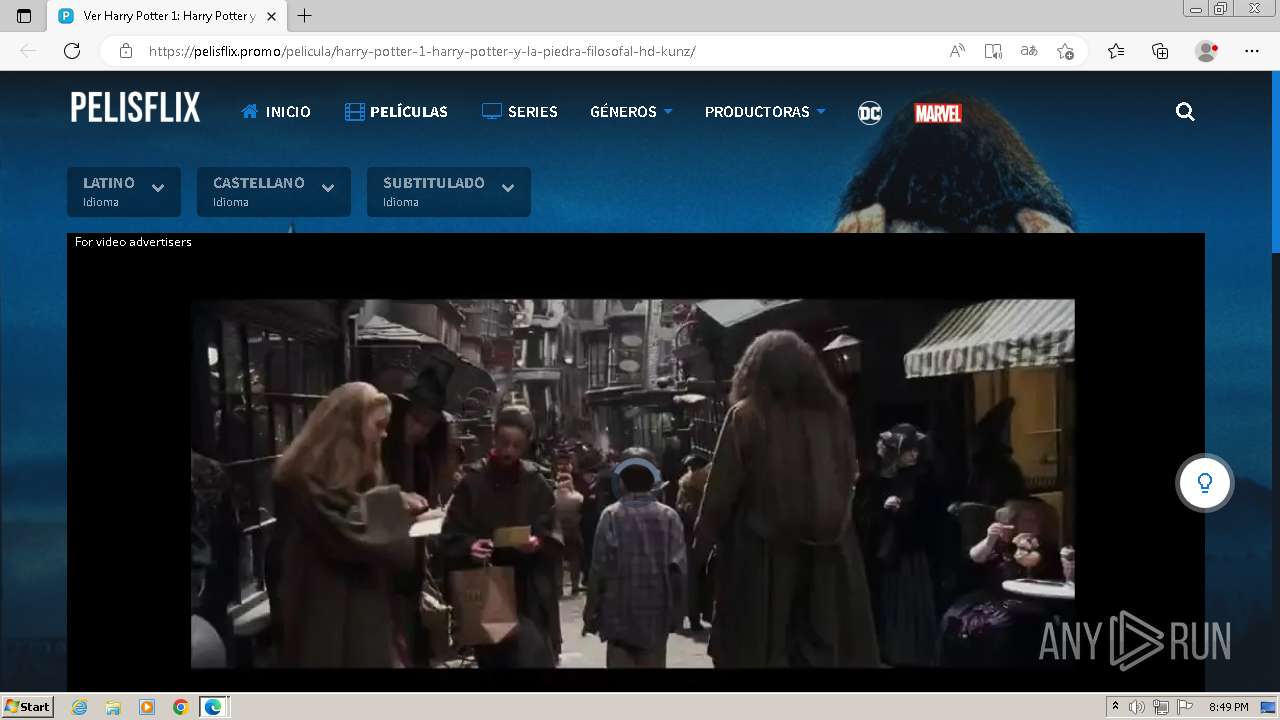Show hidden system tray icons
This screenshot has height=720, width=1280.
coord(1116,707)
